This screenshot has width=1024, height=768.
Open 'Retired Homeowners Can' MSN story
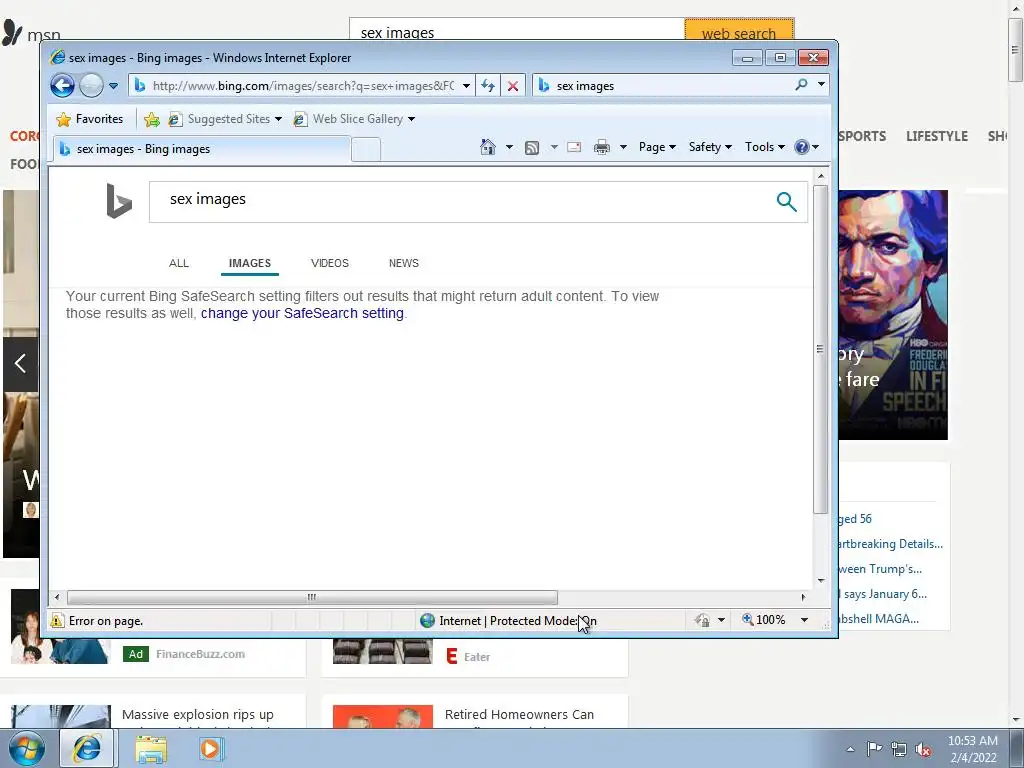pyautogui.click(x=519, y=714)
